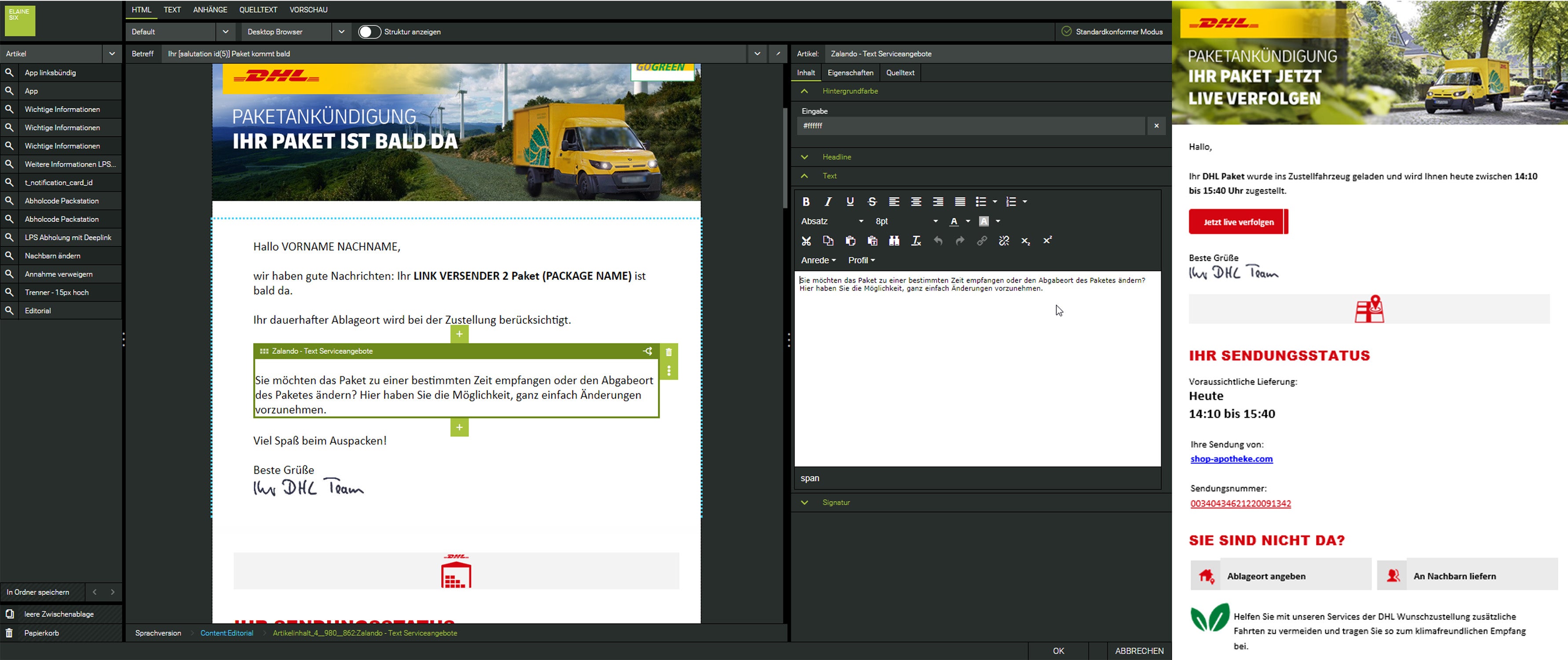Apply strikethrough formatting to the text
Screen dimensions: 1568x660
click(872, 202)
